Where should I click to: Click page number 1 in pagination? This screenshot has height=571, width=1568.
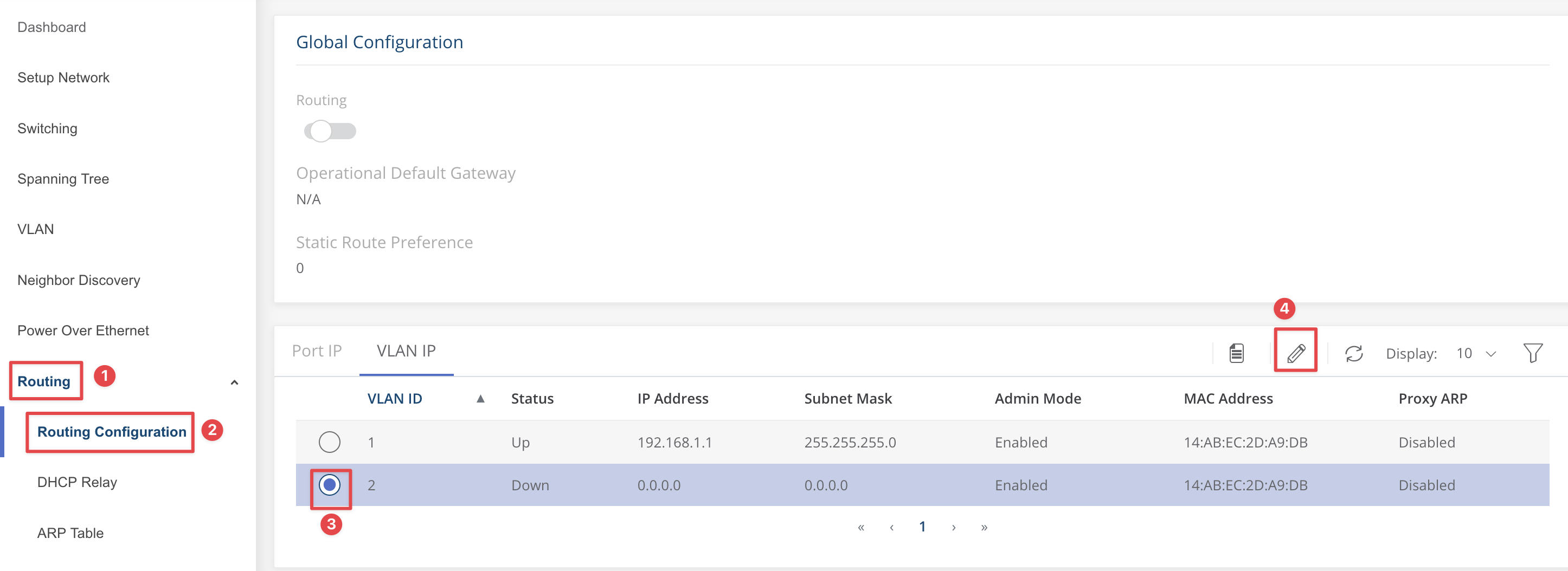[x=922, y=527]
